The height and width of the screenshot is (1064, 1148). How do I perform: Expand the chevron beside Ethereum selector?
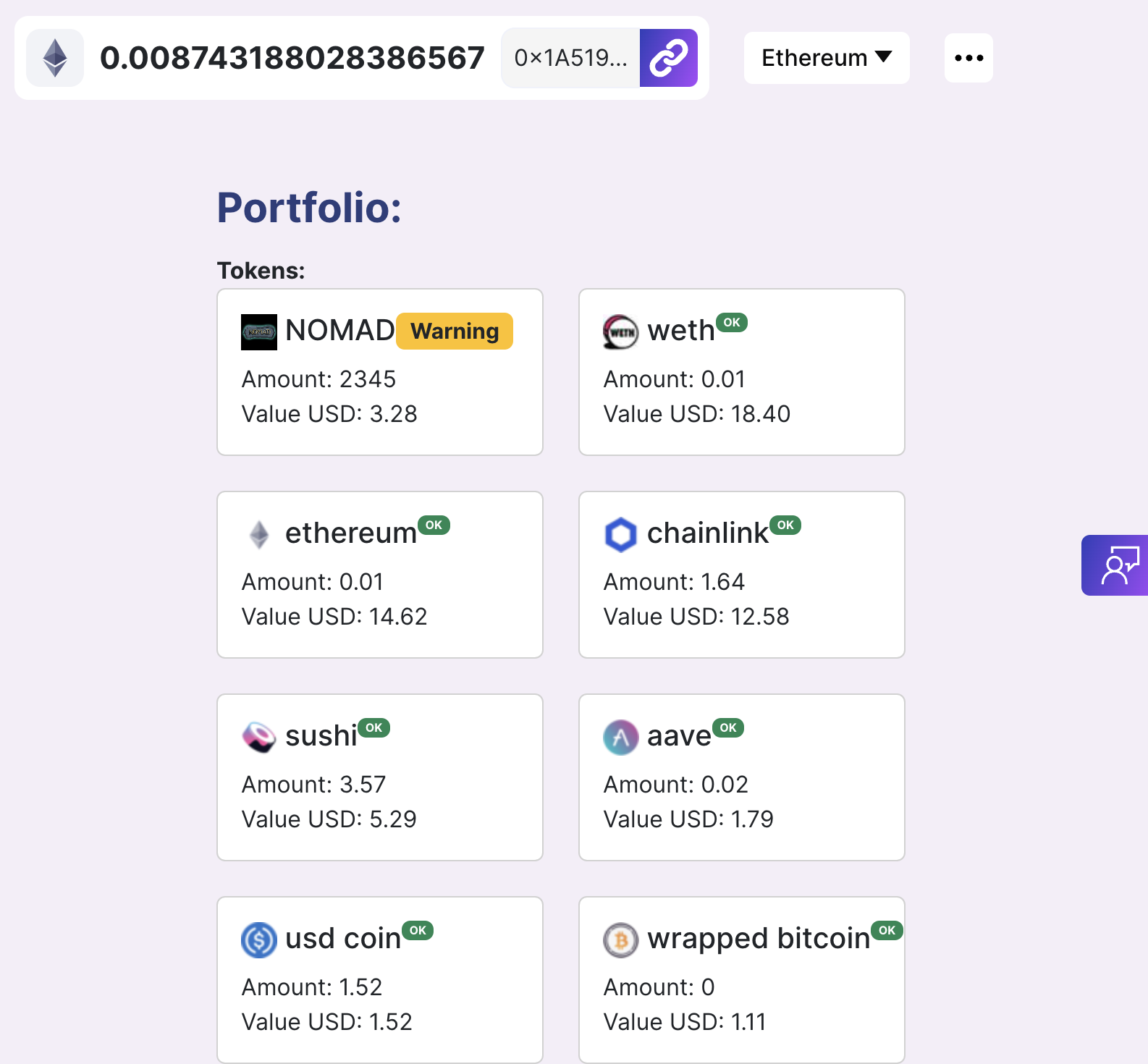882,57
